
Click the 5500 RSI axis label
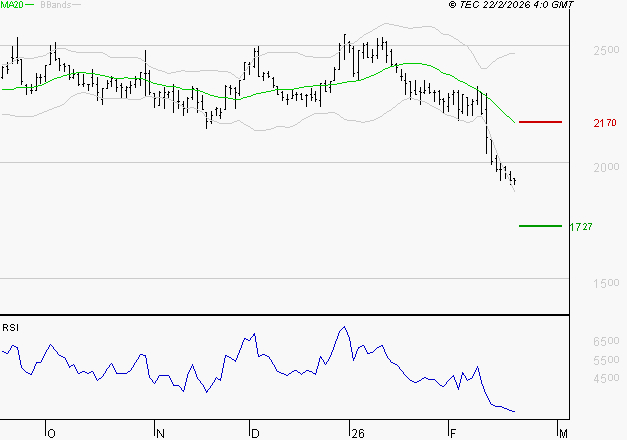tap(606, 360)
